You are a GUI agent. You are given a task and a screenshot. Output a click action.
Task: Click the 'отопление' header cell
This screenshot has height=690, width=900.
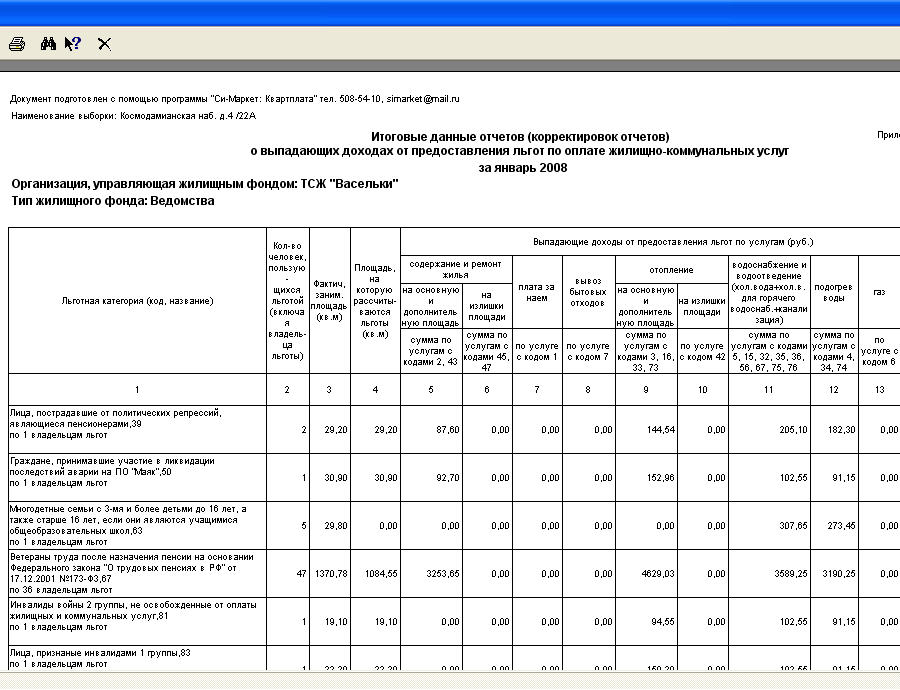672,269
